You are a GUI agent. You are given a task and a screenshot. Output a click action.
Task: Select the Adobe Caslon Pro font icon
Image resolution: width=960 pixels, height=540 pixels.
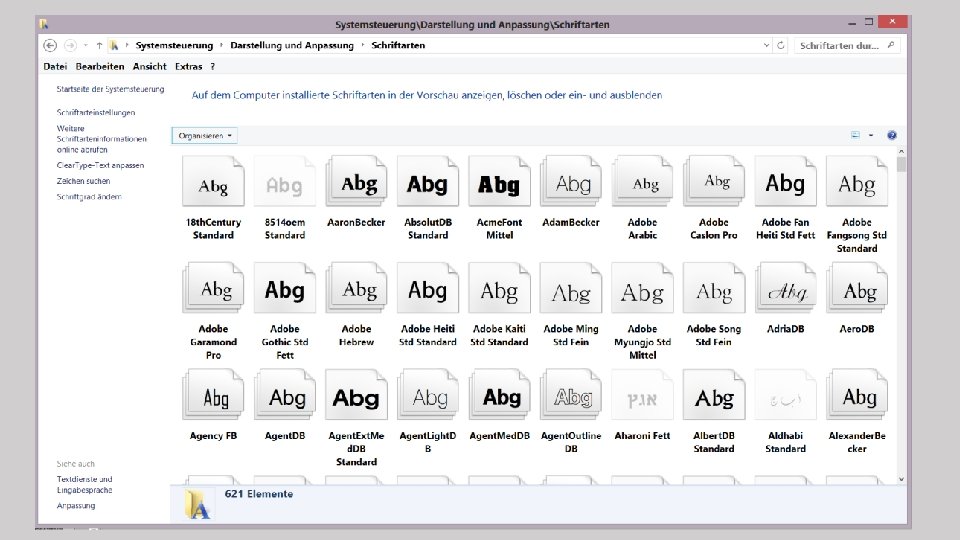tap(714, 182)
